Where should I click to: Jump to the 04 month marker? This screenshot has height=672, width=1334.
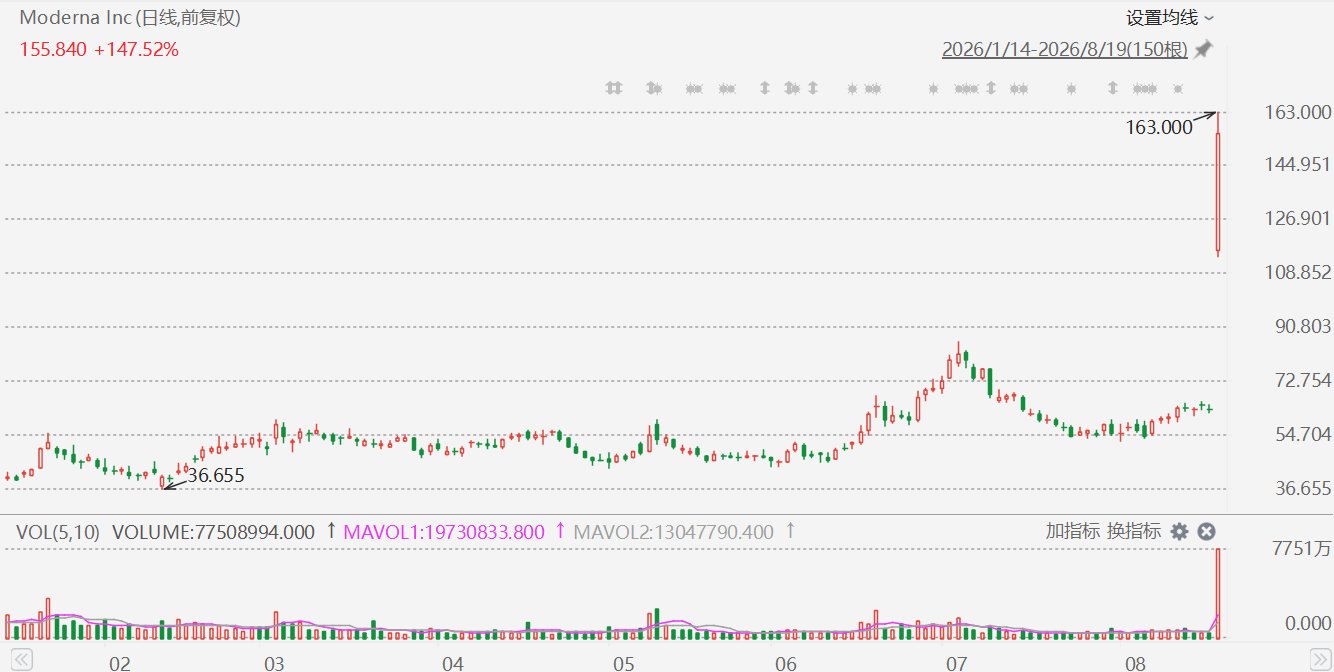coord(453,663)
